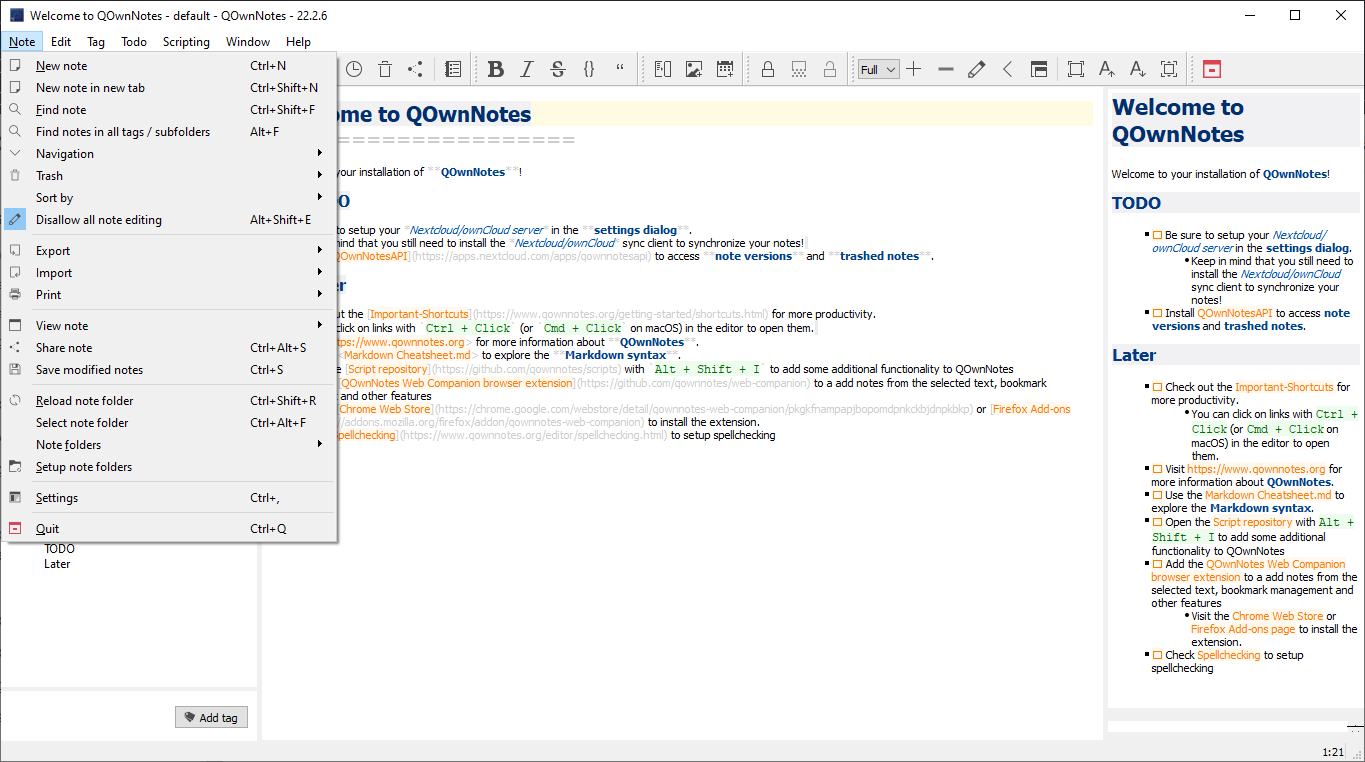
Task: Apply strikethrough formatting from toolbar
Action: click(x=558, y=69)
